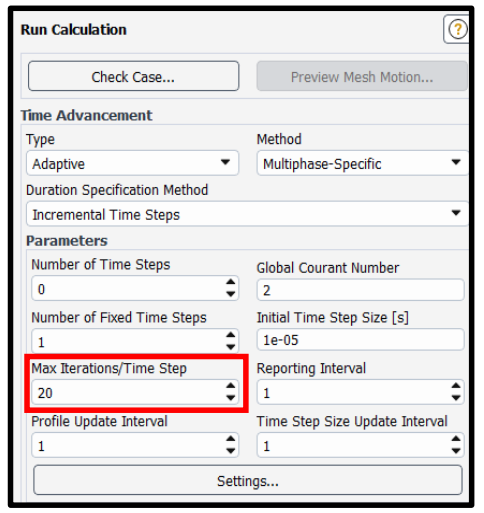Click the Number of Time Steps field
484x513 pixels.
pyautogui.click(x=128, y=288)
